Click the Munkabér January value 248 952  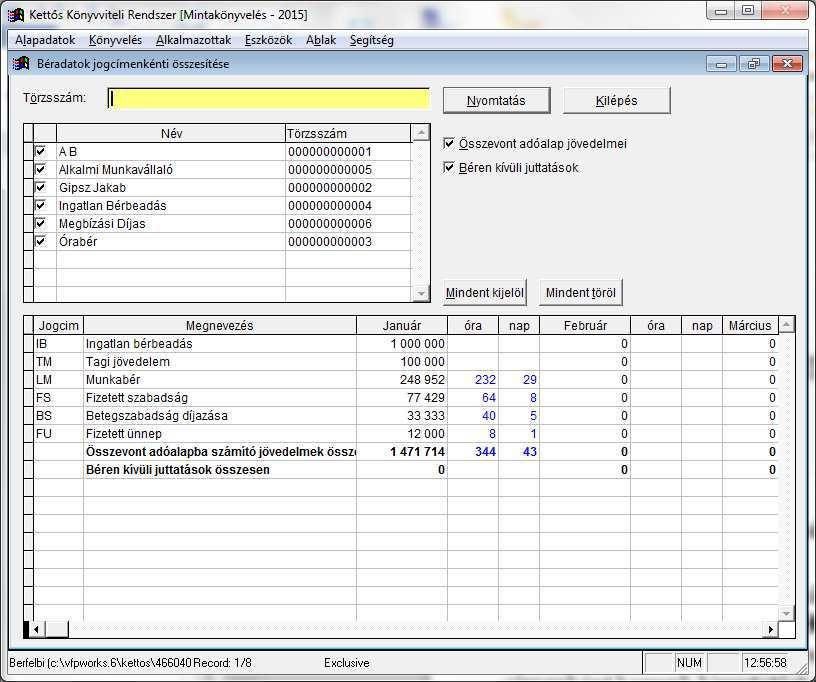point(402,380)
